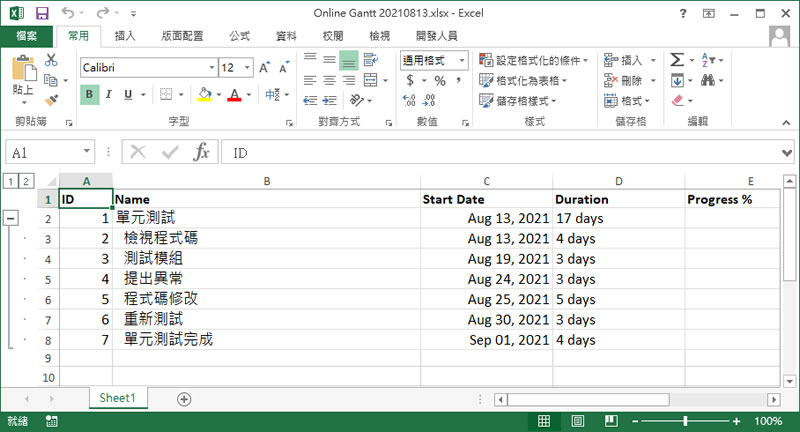Image resolution: width=800 pixels, height=432 pixels.
Task: Undo the last action
Action: pos(68,13)
